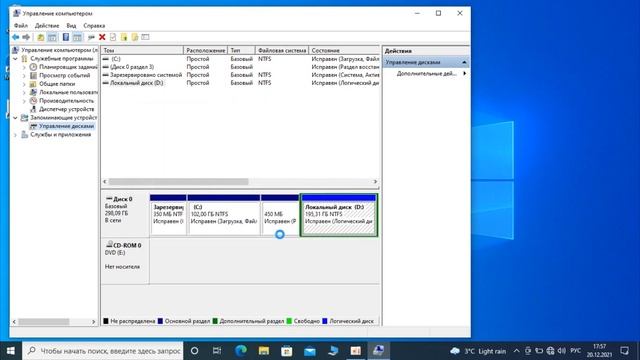Open Mail app from the taskbar

coord(310,351)
